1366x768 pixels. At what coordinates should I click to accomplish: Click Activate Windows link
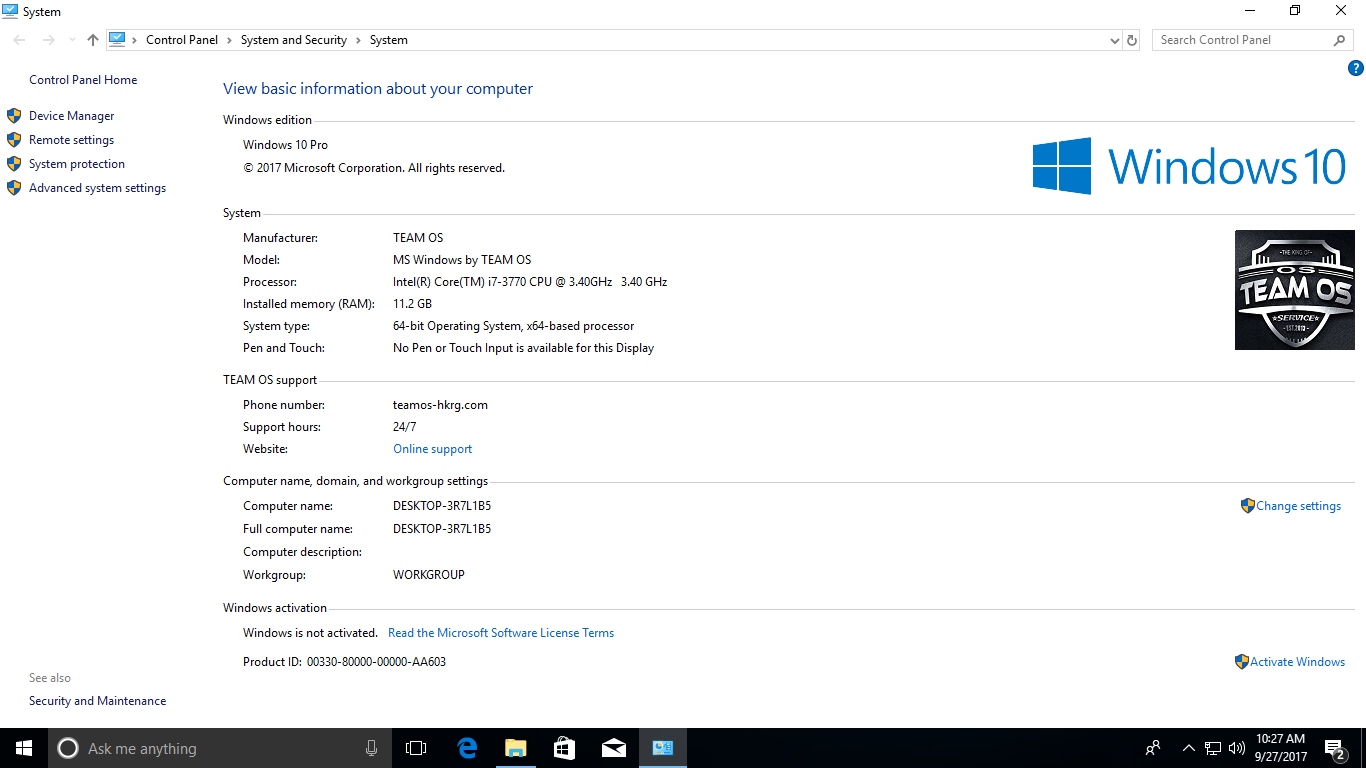coord(1297,662)
